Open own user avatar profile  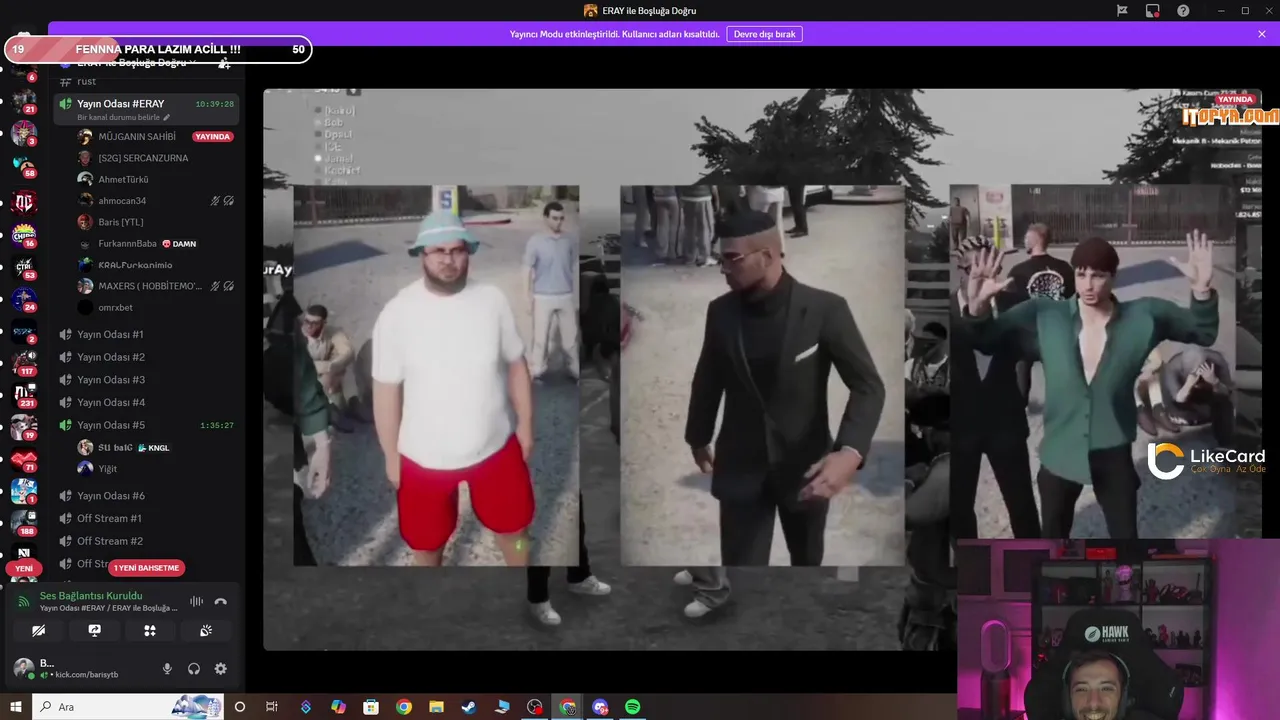(23, 668)
